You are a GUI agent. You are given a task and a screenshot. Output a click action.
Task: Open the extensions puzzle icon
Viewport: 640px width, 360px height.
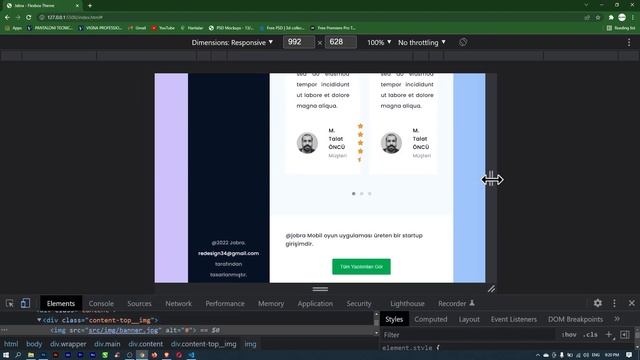tap(611, 18)
